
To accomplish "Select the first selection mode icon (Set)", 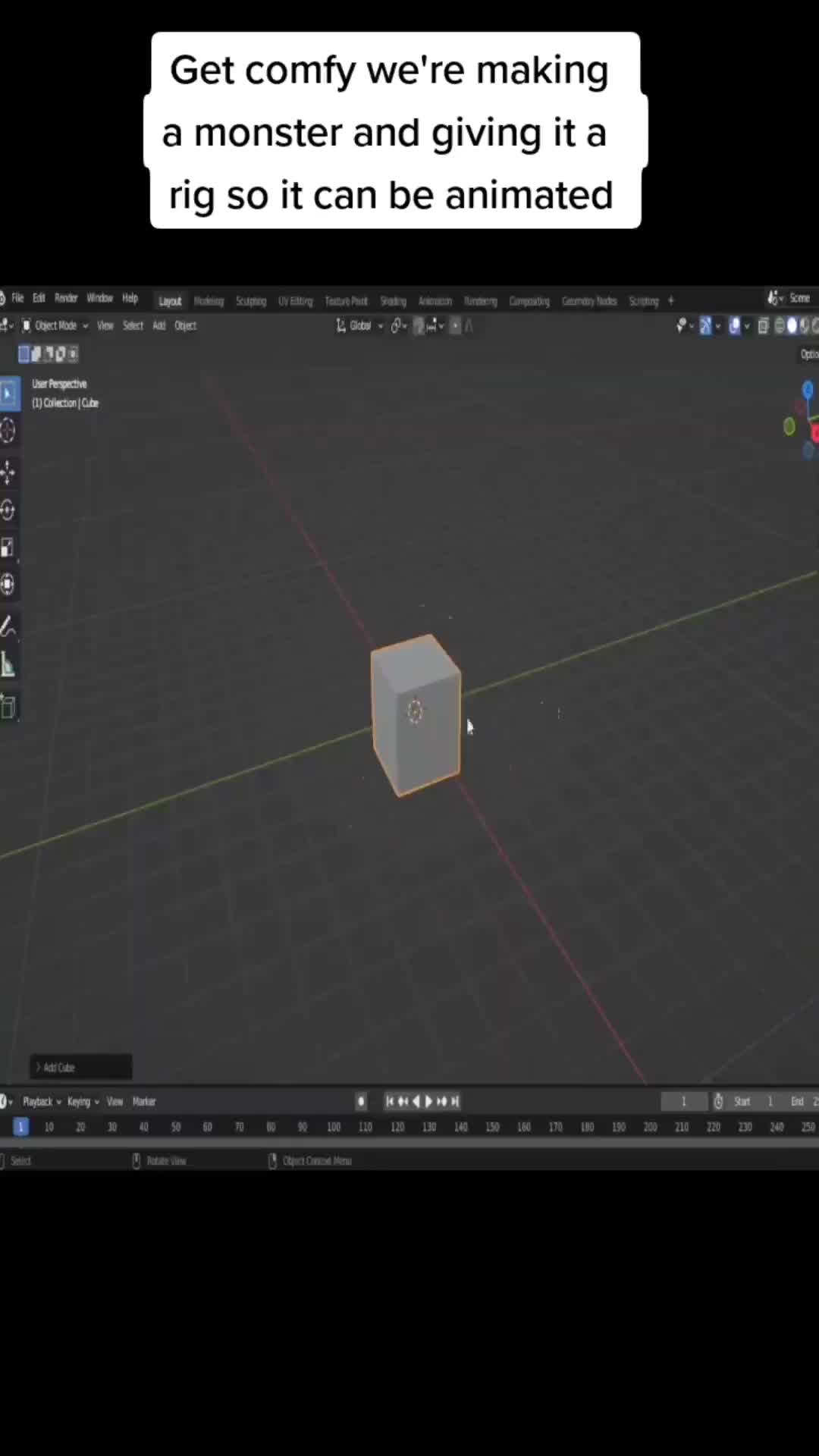I will (24, 353).
